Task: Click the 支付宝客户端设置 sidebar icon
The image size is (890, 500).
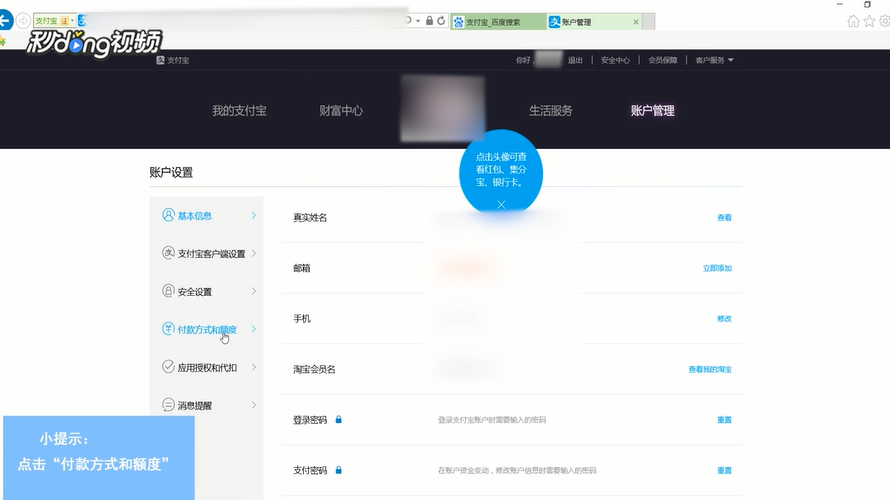Action: pyautogui.click(x=168, y=253)
